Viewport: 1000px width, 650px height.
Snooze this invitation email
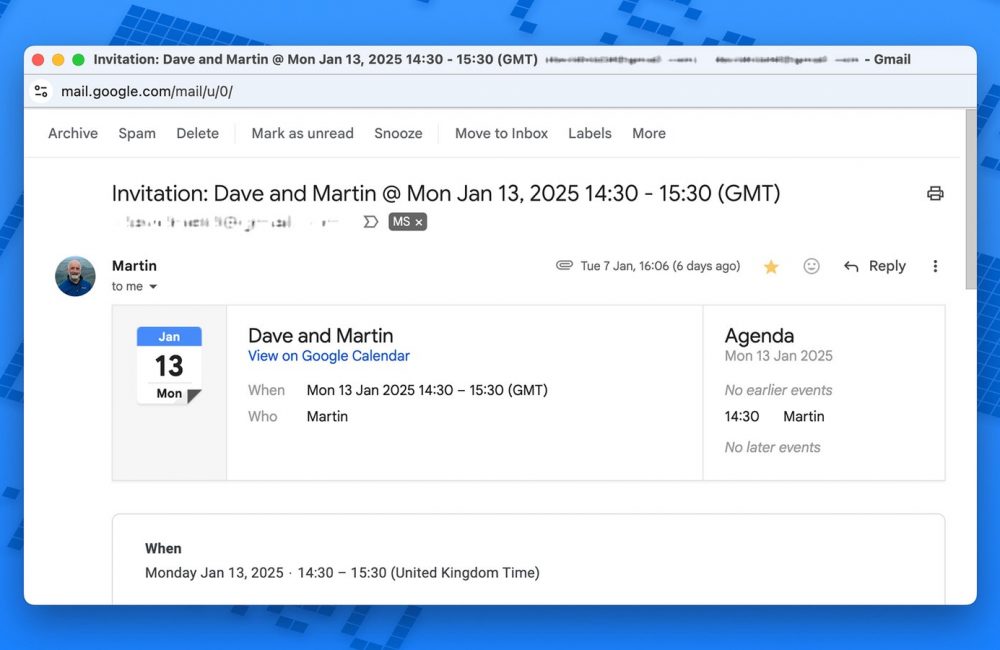click(398, 133)
